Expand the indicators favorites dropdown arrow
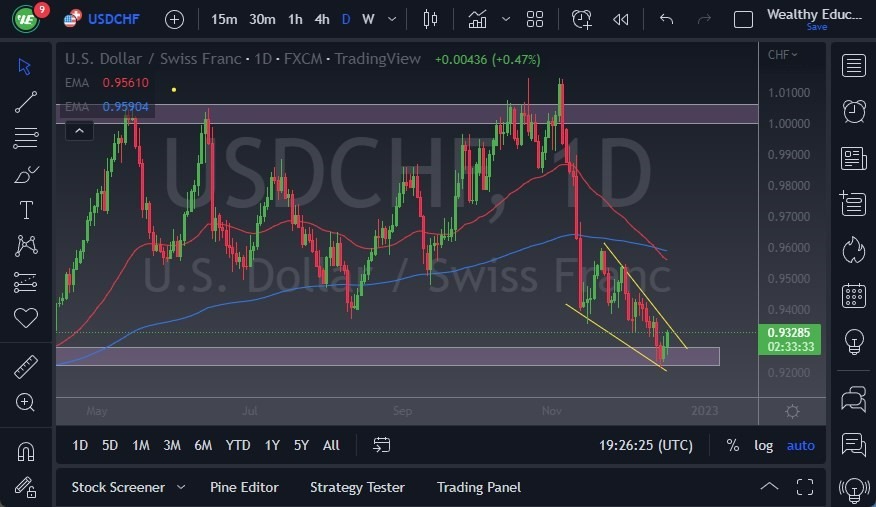This screenshot has width=876, height=507. coord(506,20)
